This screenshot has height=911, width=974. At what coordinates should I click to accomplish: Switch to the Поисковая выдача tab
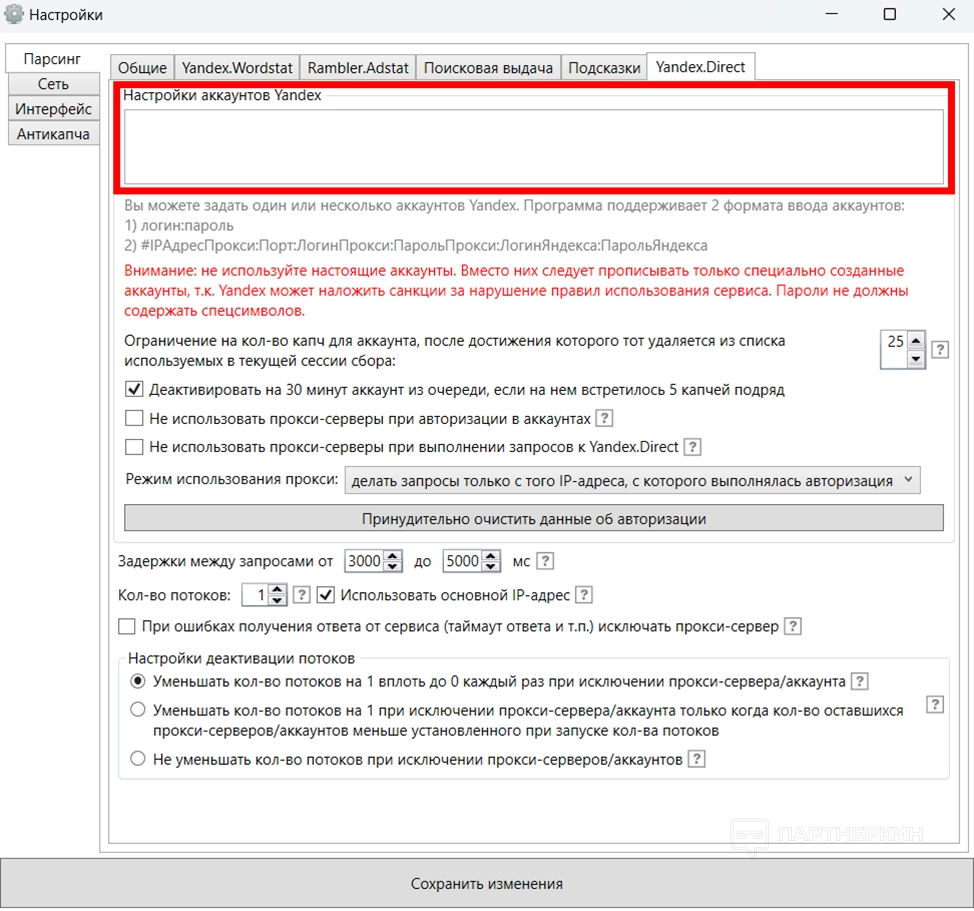488,67
